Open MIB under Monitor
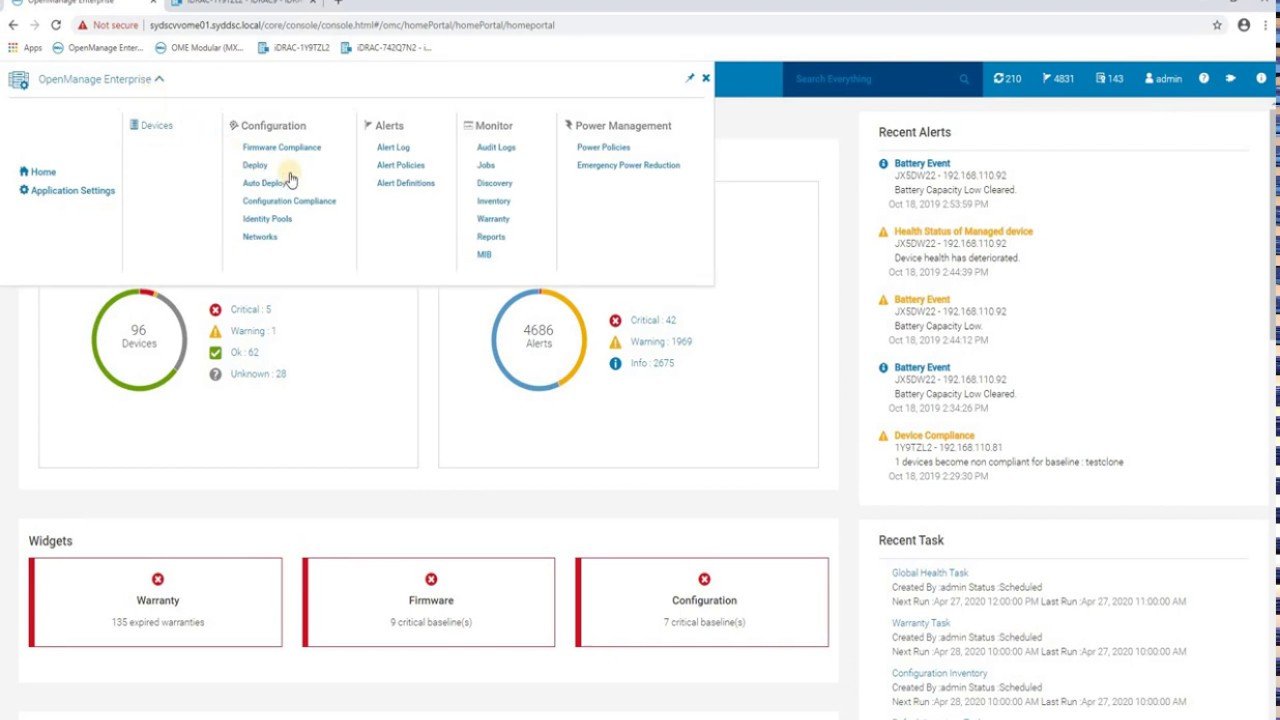The height and width of the screenshot is (720, 1280). (484, 255)
